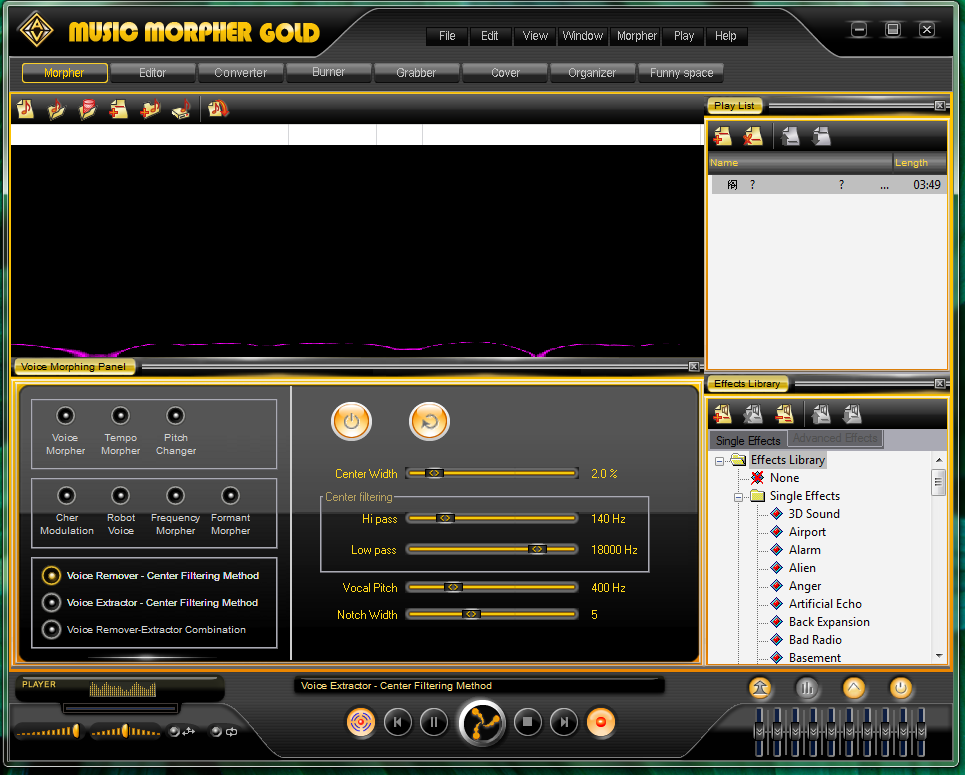Select the 03:49 track in Play List
The width and height of the screenshot is (965, 775).
click(x=828, y=185)
